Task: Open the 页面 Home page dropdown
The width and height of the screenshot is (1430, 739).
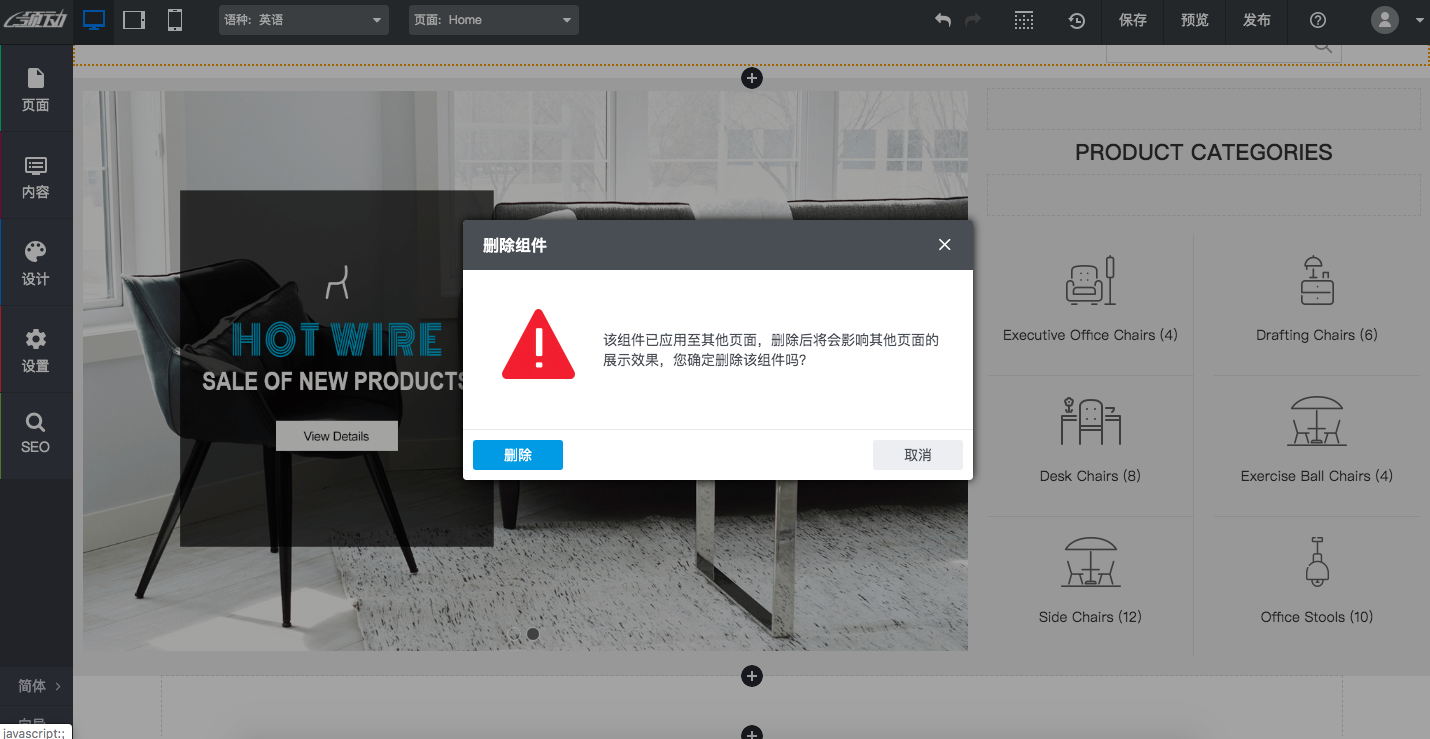Action: coord(493,20)
